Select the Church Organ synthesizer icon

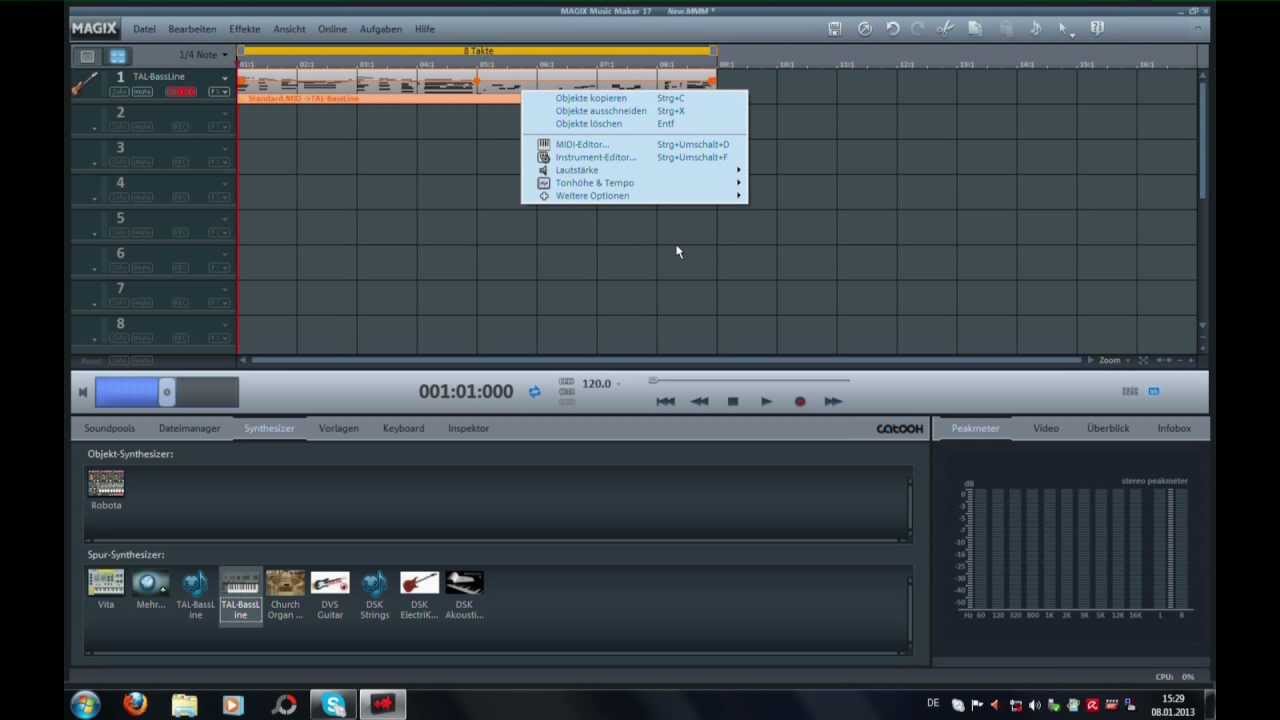285,582
